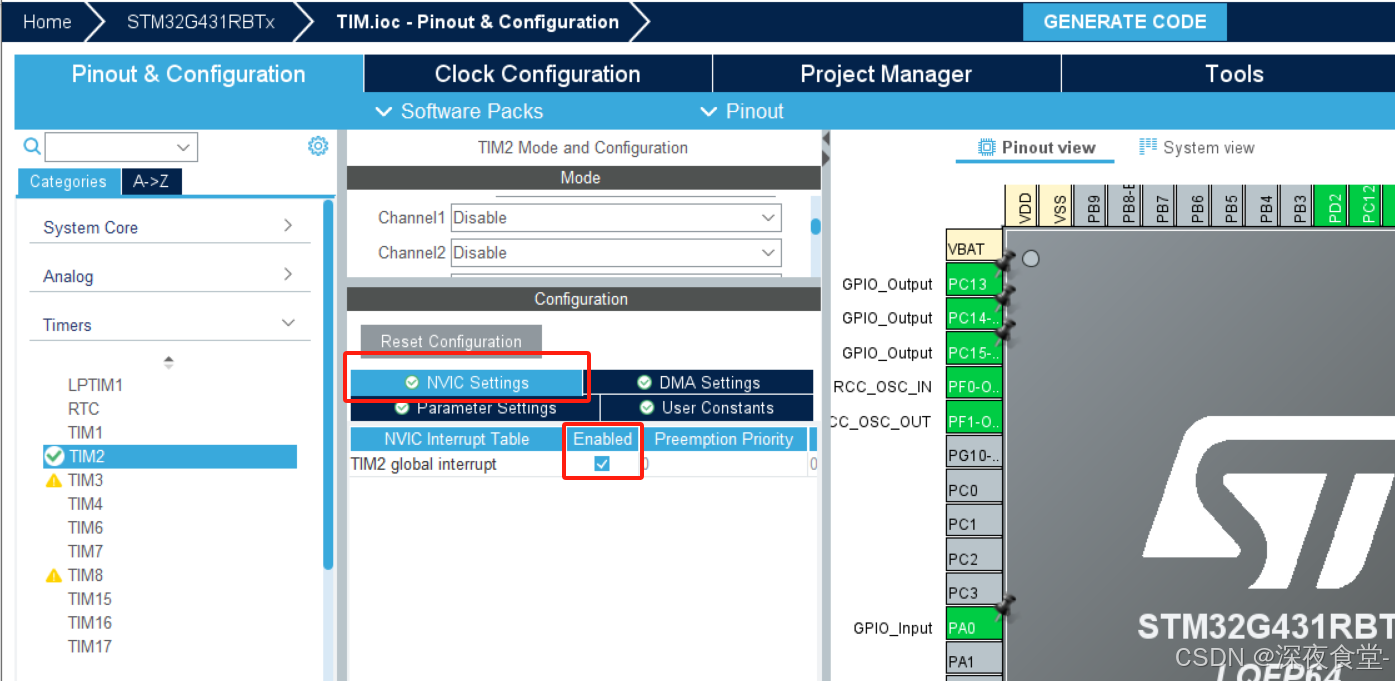Go to Home breadcrumb

47,22
